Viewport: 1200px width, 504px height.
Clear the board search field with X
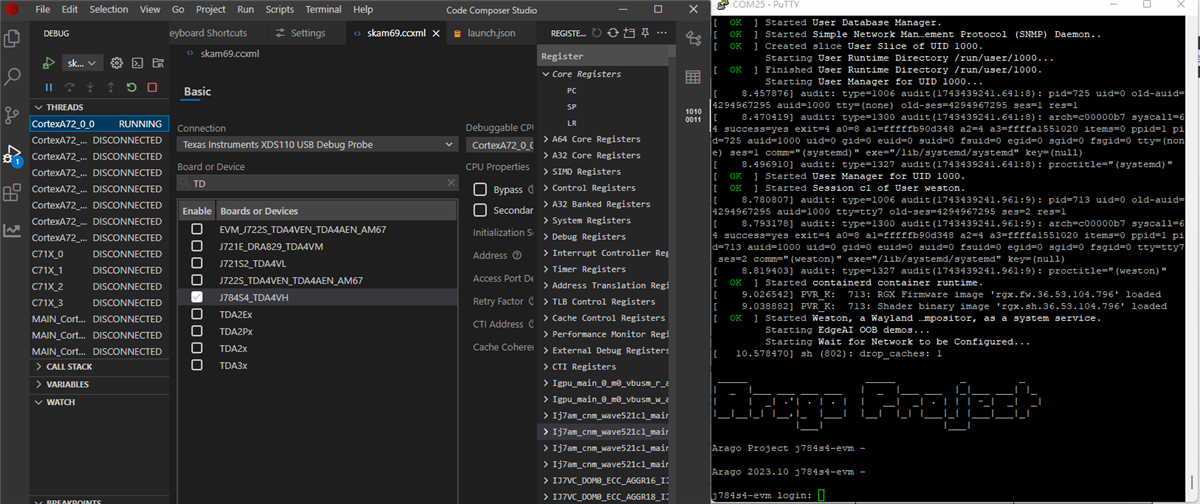tap(450, 184)
